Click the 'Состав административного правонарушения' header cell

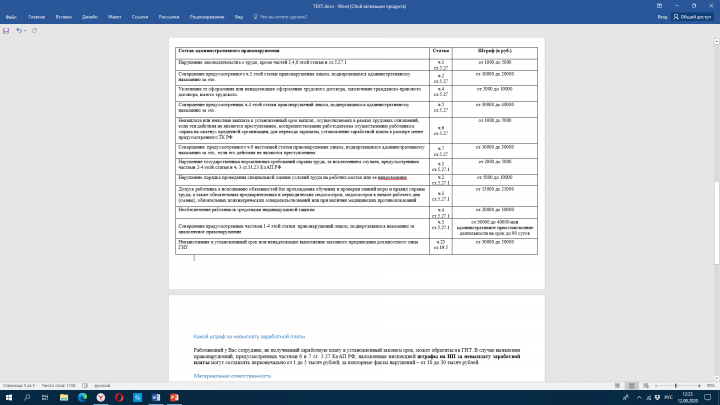(x=302, y=52)
